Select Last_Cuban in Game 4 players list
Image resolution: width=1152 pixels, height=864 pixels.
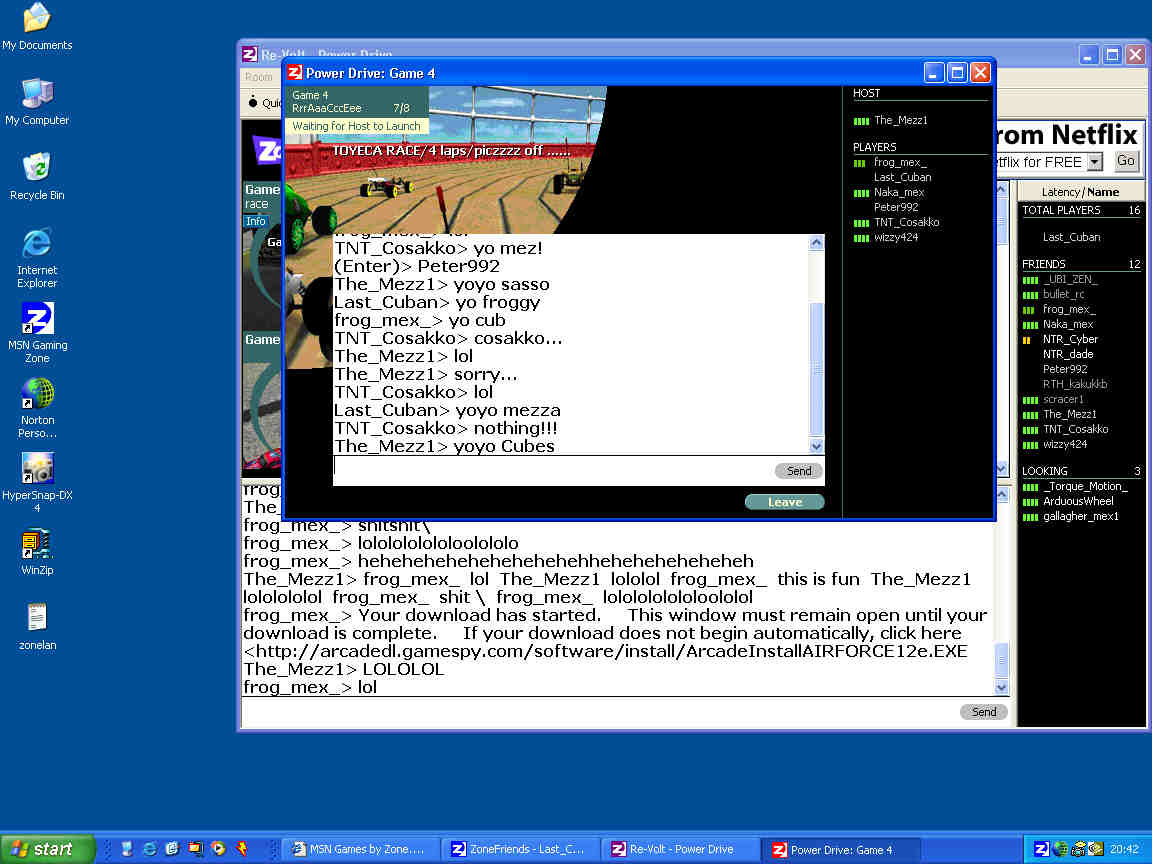coord(902,177)
